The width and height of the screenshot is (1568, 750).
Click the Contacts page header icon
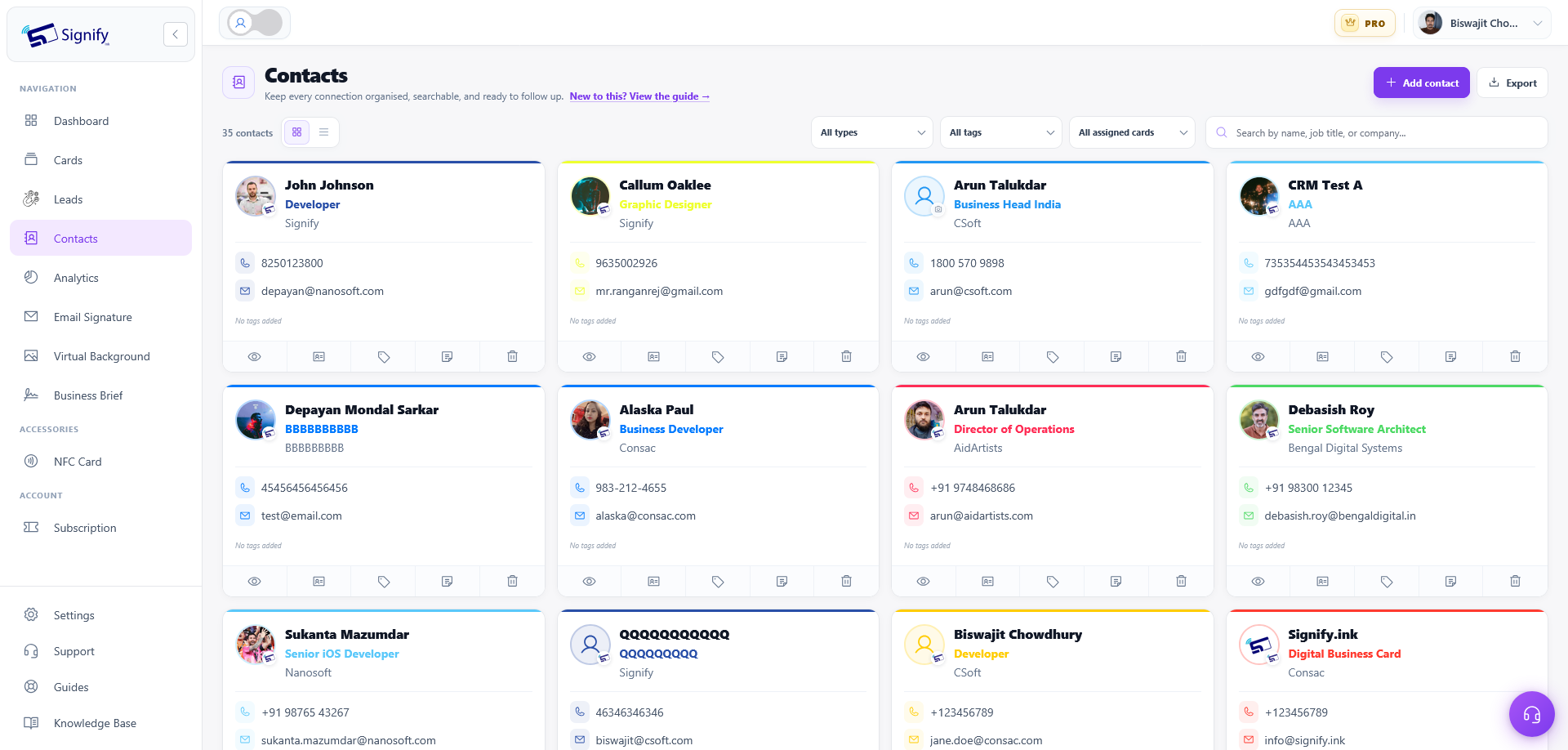[x=238, y=83]
